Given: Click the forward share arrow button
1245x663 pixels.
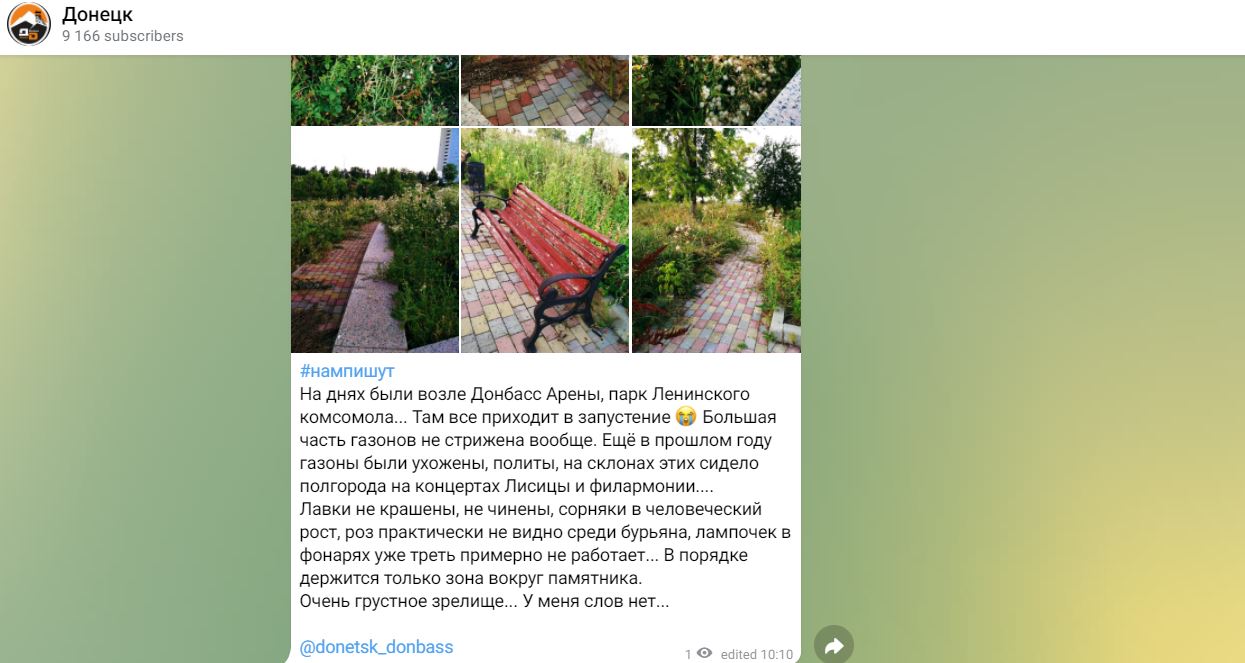Looking at the screenshot, I should pyautogui.click(x=834, y=645).
